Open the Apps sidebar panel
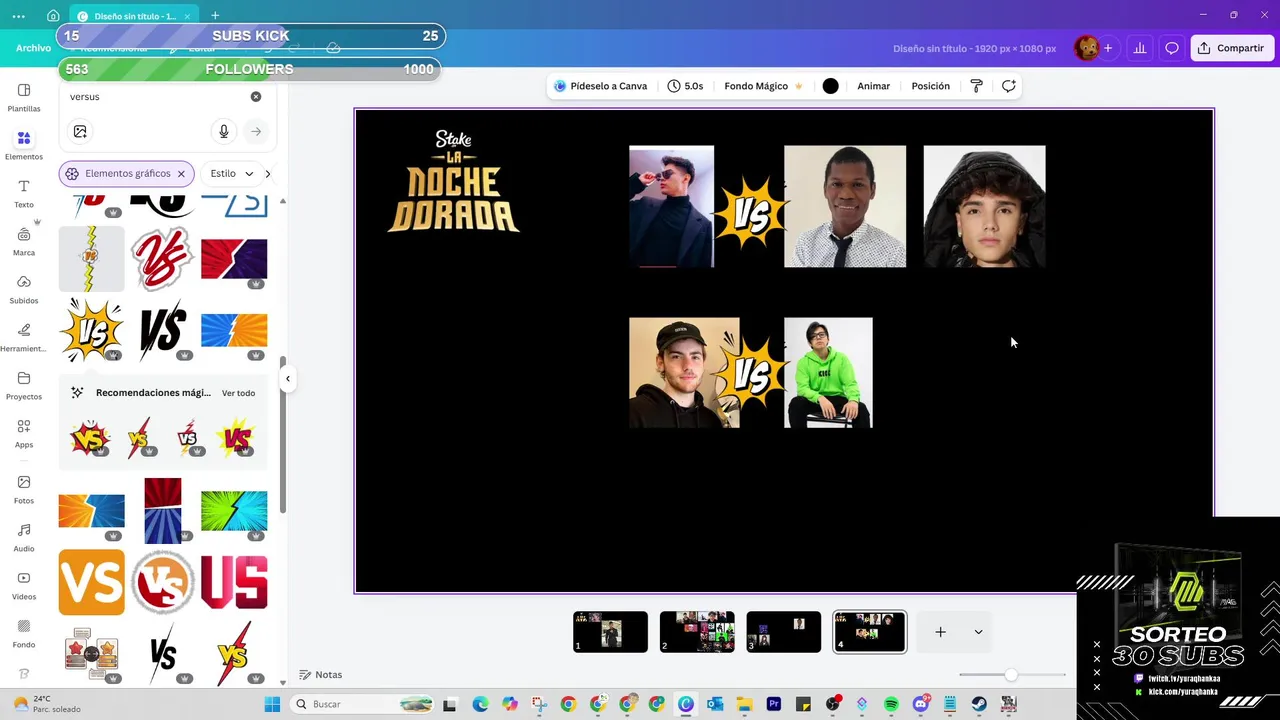The image size is (1280, 720). pyautogui.click(x=24, y=433)
